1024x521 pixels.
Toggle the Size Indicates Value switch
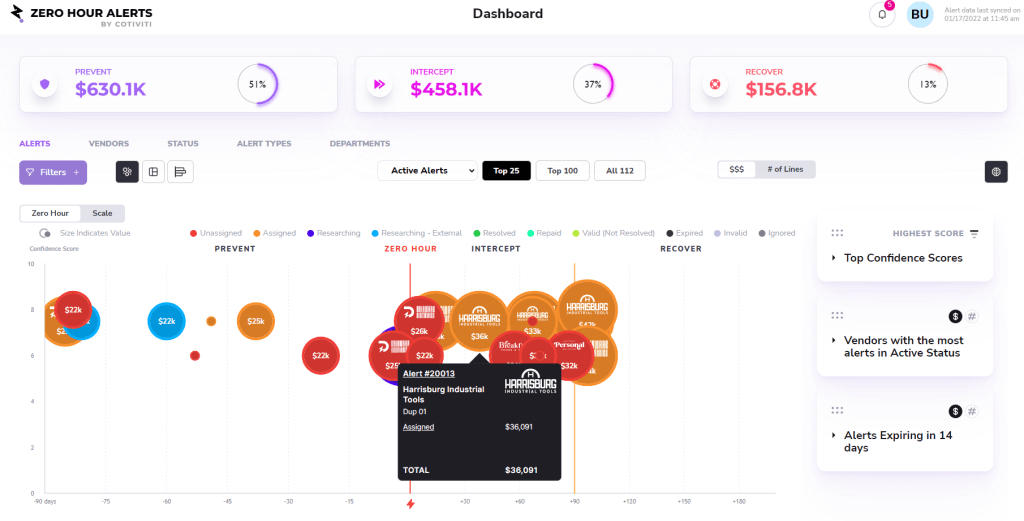(x=45, y=233)
